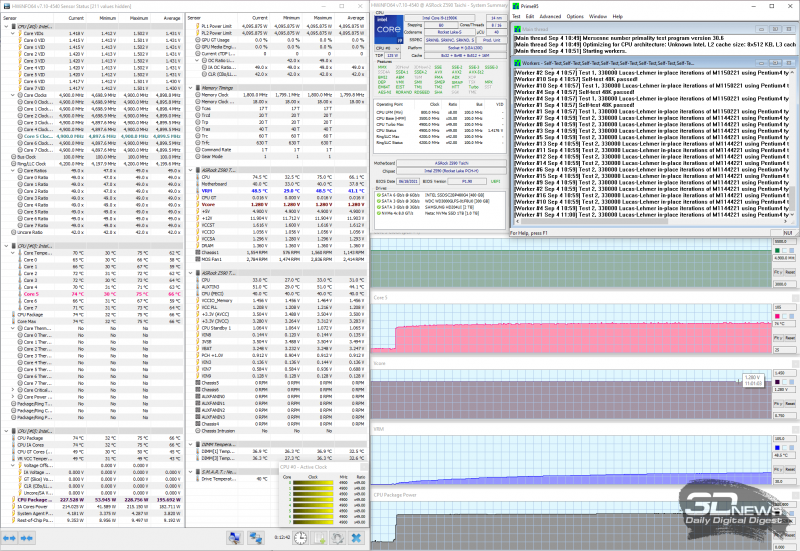
Task: Open the Edit menu in Prime95
Action: (530, 16)
